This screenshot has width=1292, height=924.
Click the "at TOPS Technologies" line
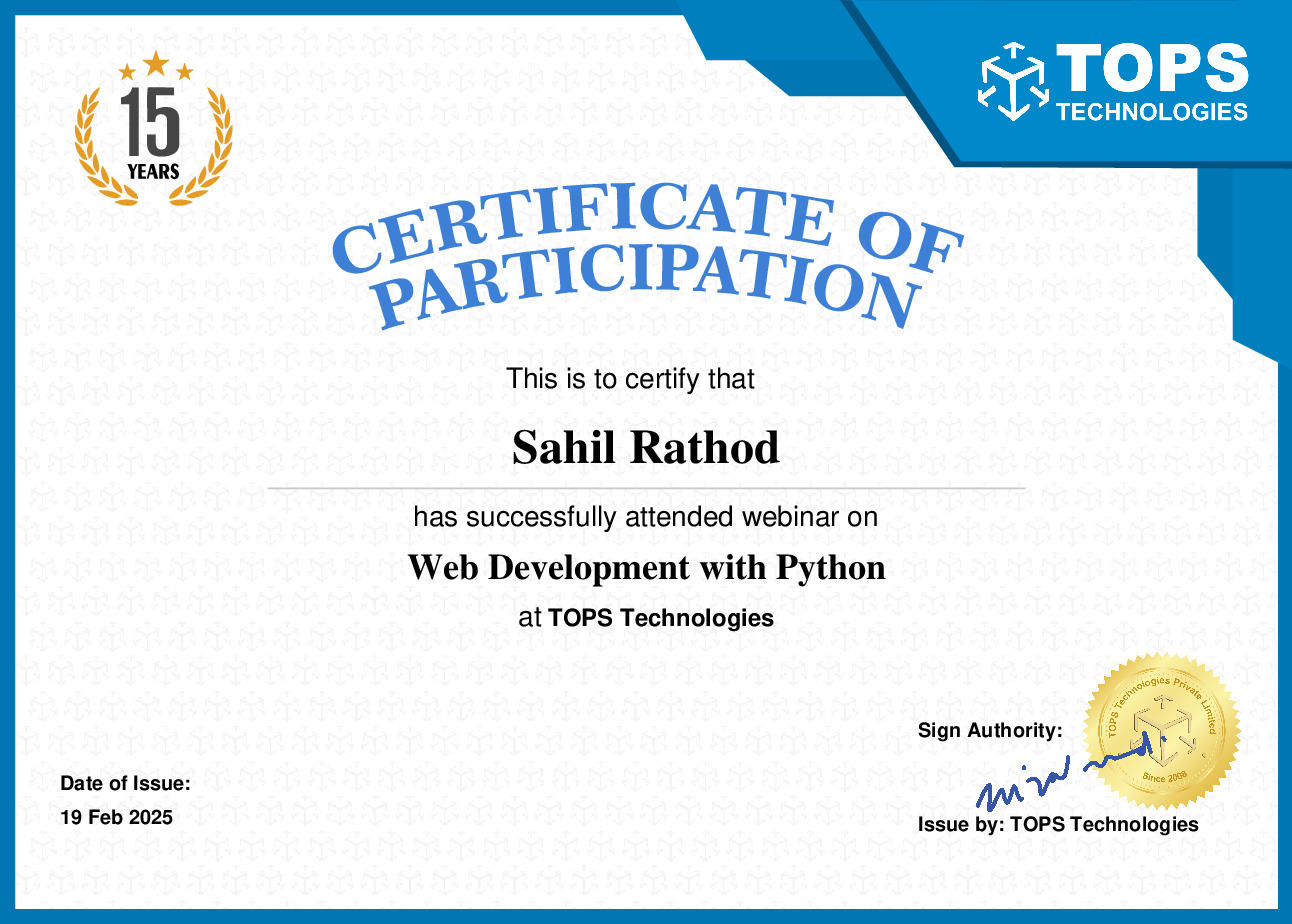(x=646, y=618)
